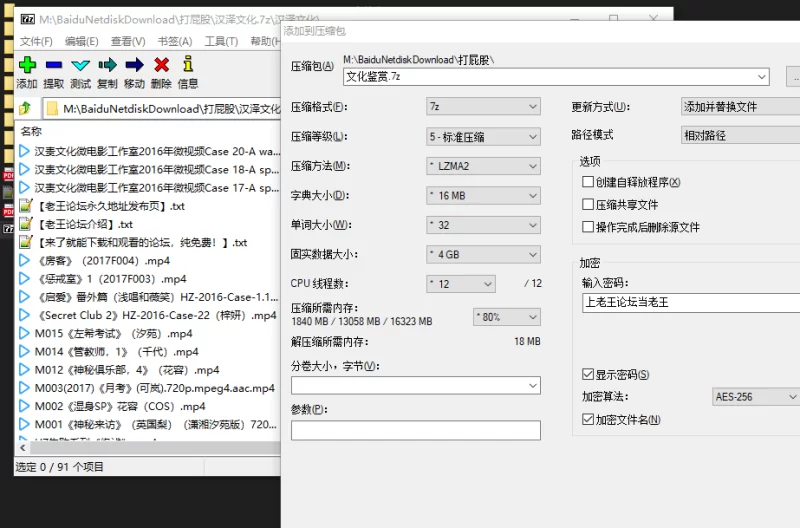
Task: Enable the create self-extracting archive (创建自释放程序) checkbox
Action: tap(588, 182)
